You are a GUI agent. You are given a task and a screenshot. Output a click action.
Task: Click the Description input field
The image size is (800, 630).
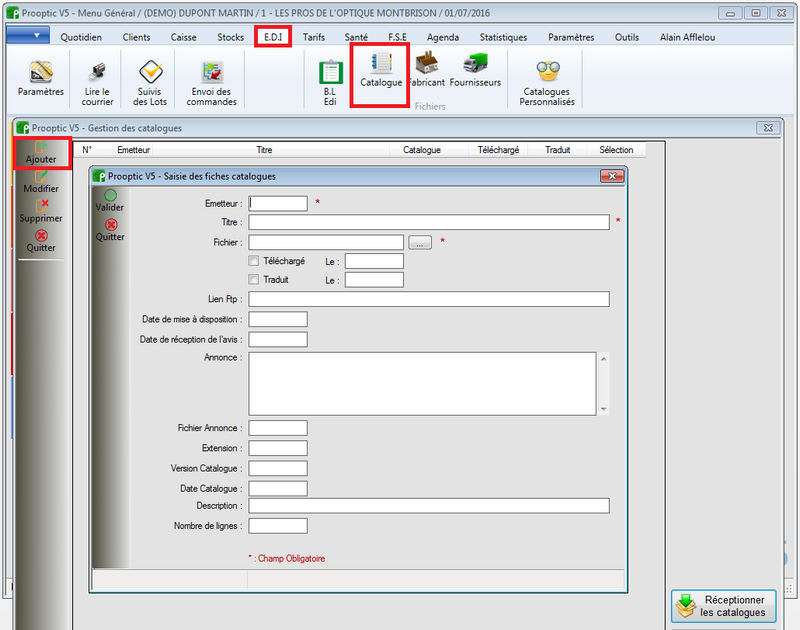pyautogui.click(x=429, y=506)
